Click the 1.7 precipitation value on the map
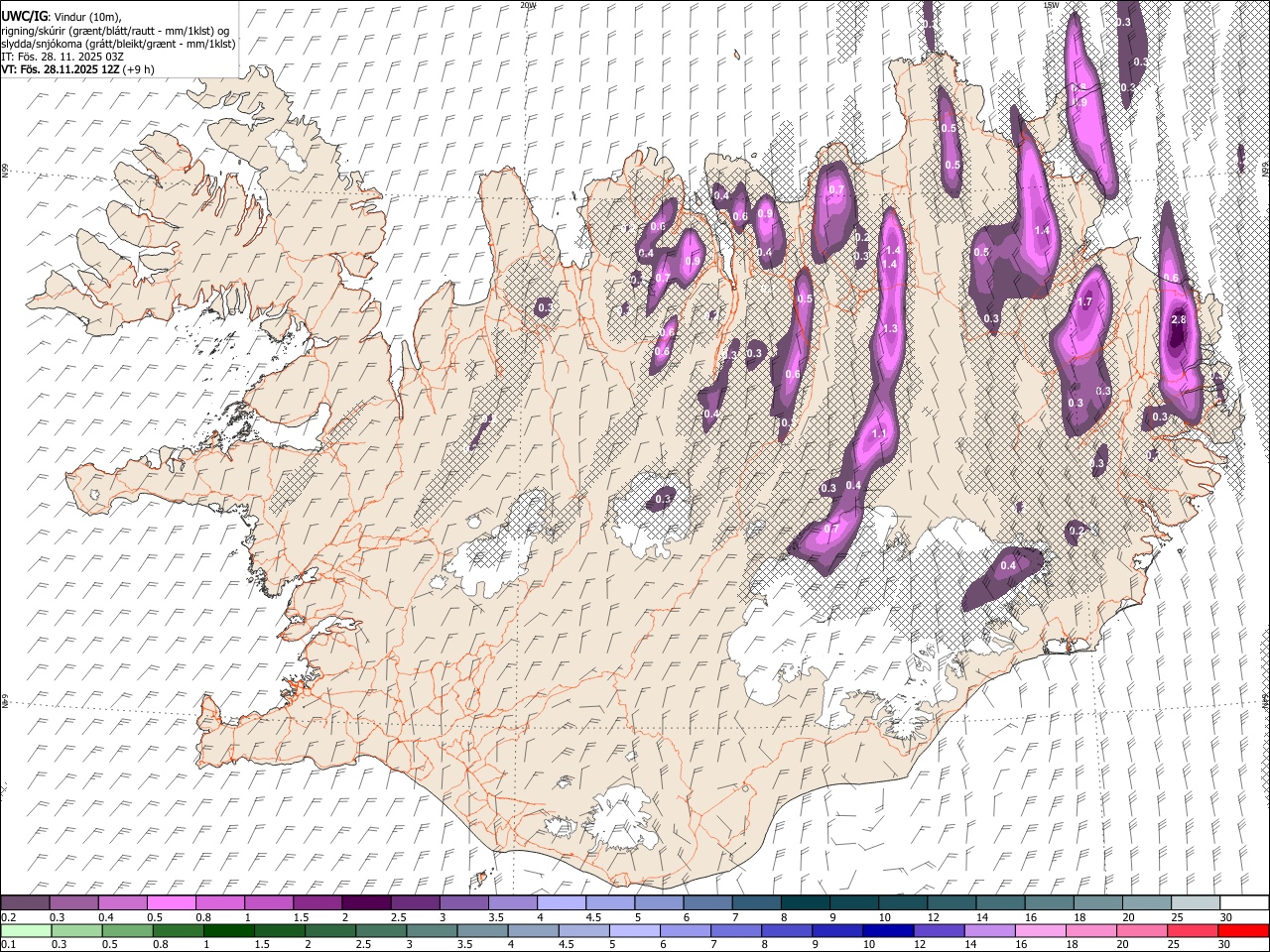The height and width of the screenshot is (952, 1270). point(1084,302)
